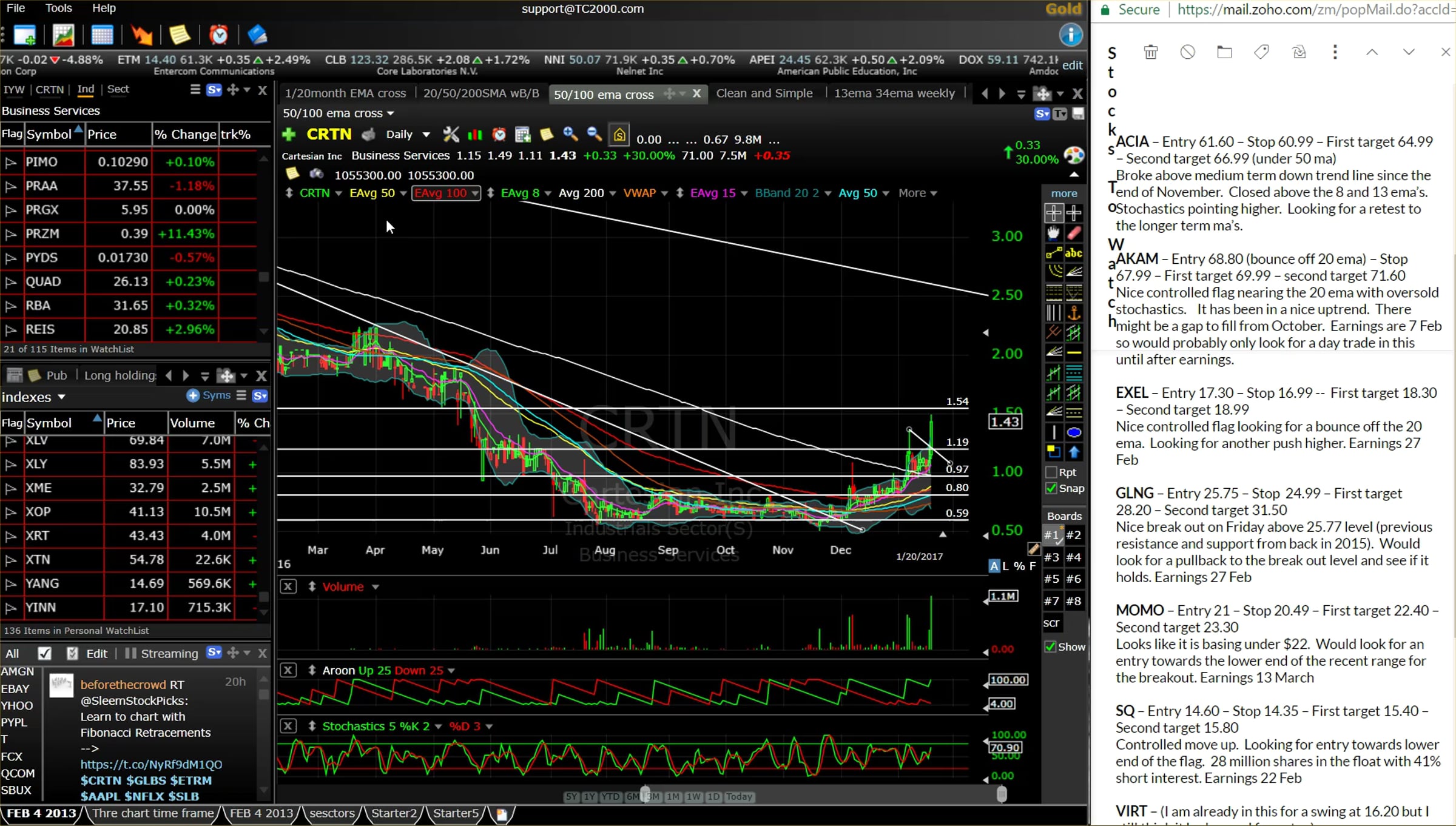
Task: Toggle the Rpt checkbox
Action: 1051,472
